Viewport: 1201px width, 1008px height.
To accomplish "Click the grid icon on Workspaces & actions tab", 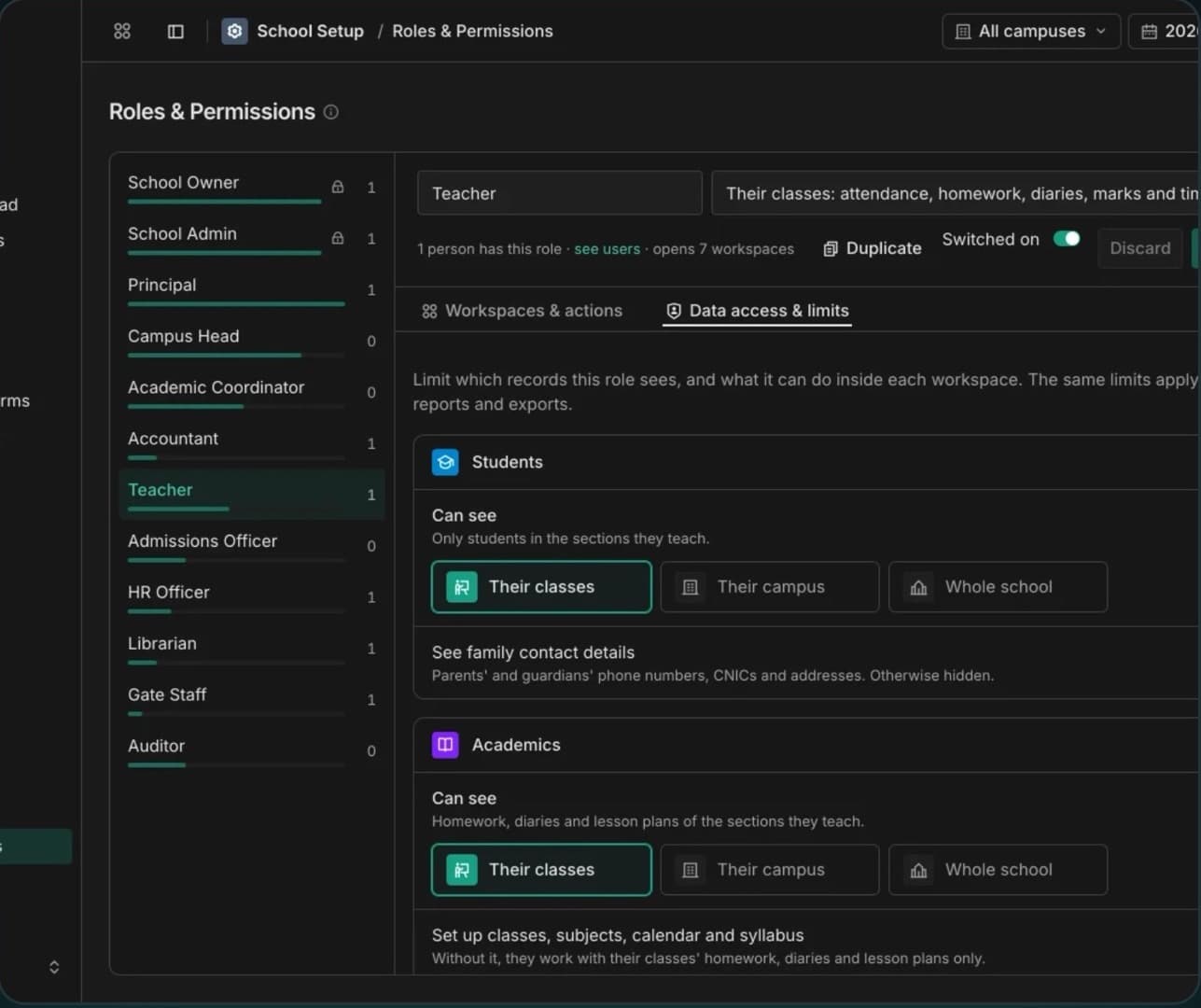I will coord(429,311).
